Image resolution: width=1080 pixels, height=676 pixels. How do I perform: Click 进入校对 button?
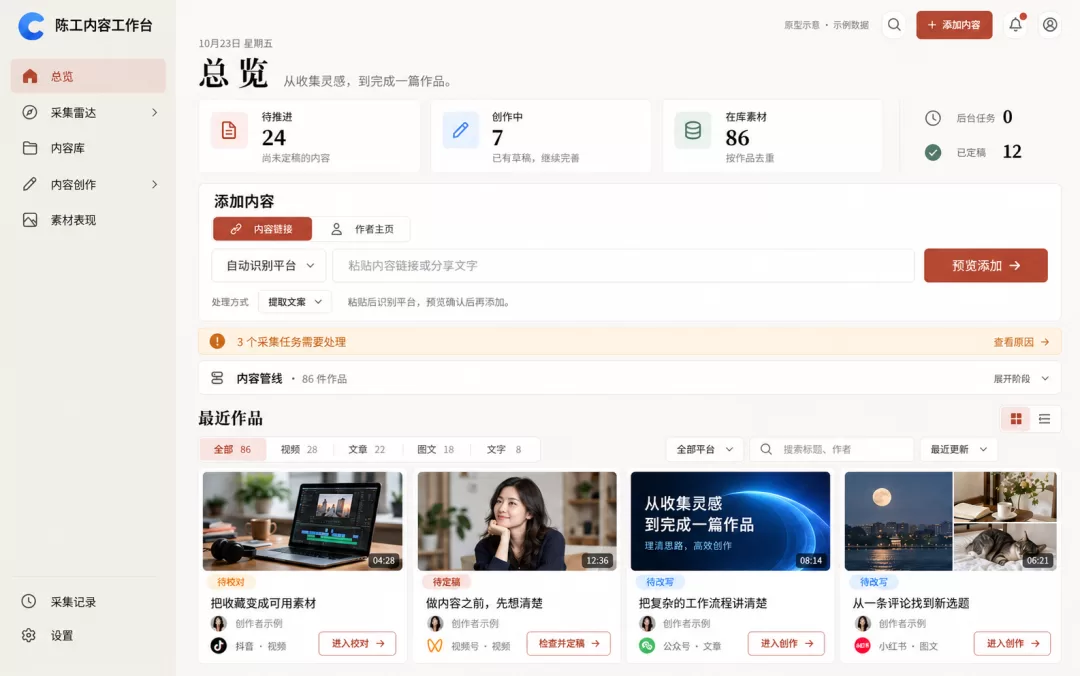(x=357, y=643)
